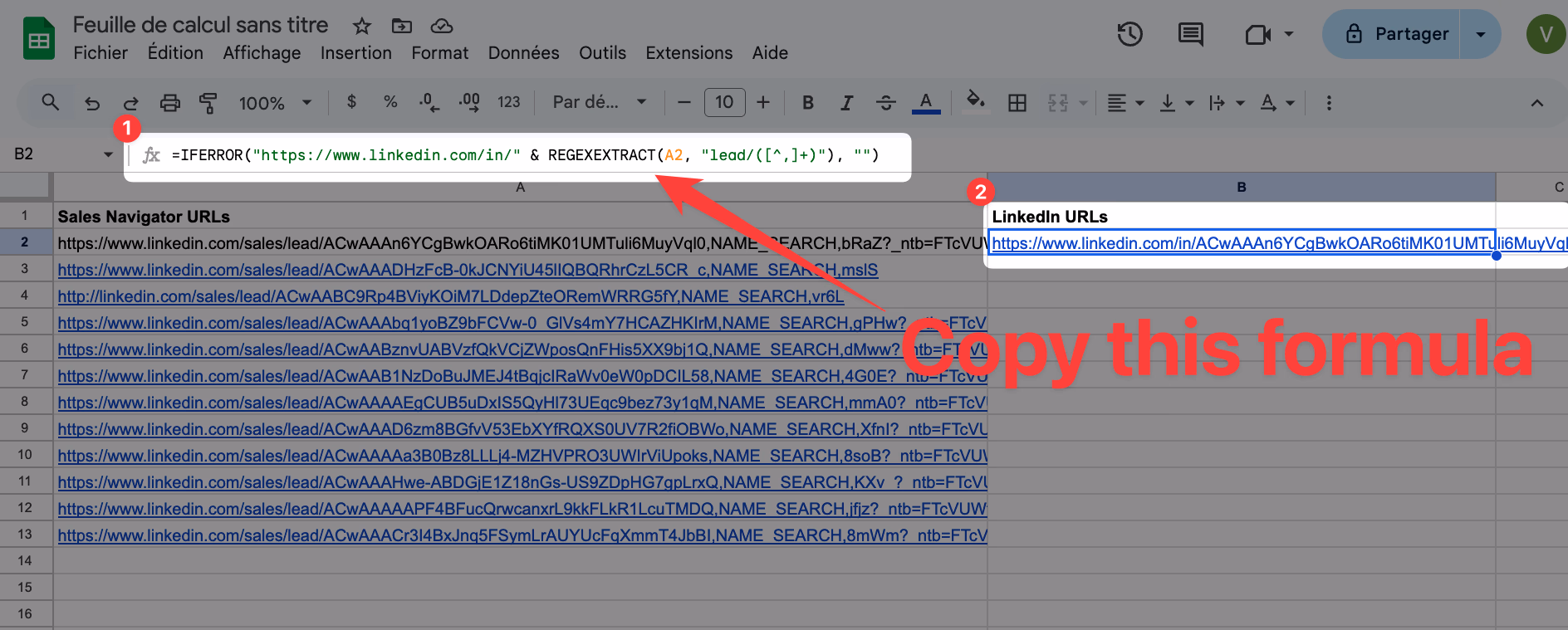
Task: Open the converted LinkedIn URL in B2
Action: (x=1241, y=243)
